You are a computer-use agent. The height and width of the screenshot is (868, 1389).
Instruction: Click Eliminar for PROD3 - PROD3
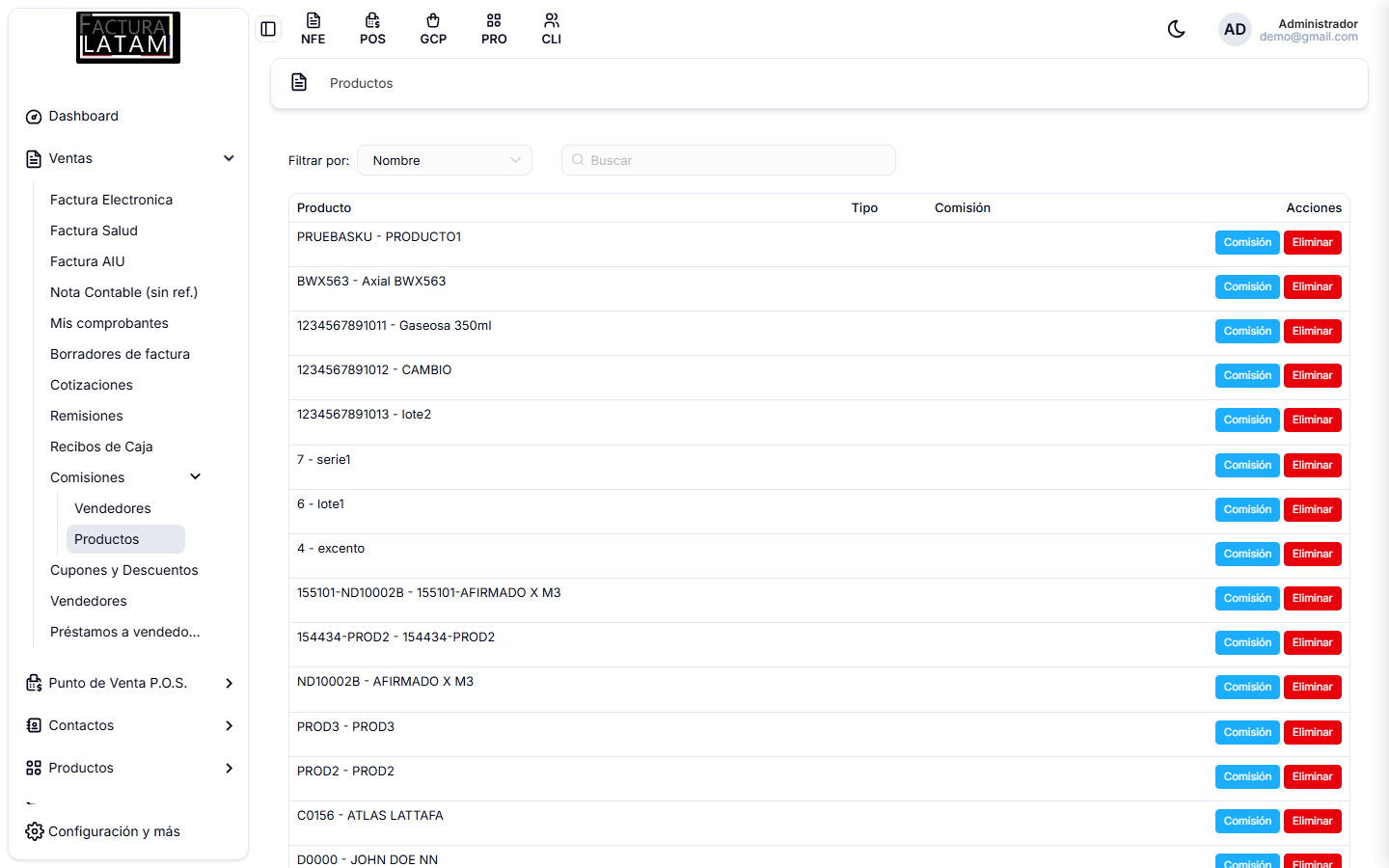click(x=1312, y=732)
